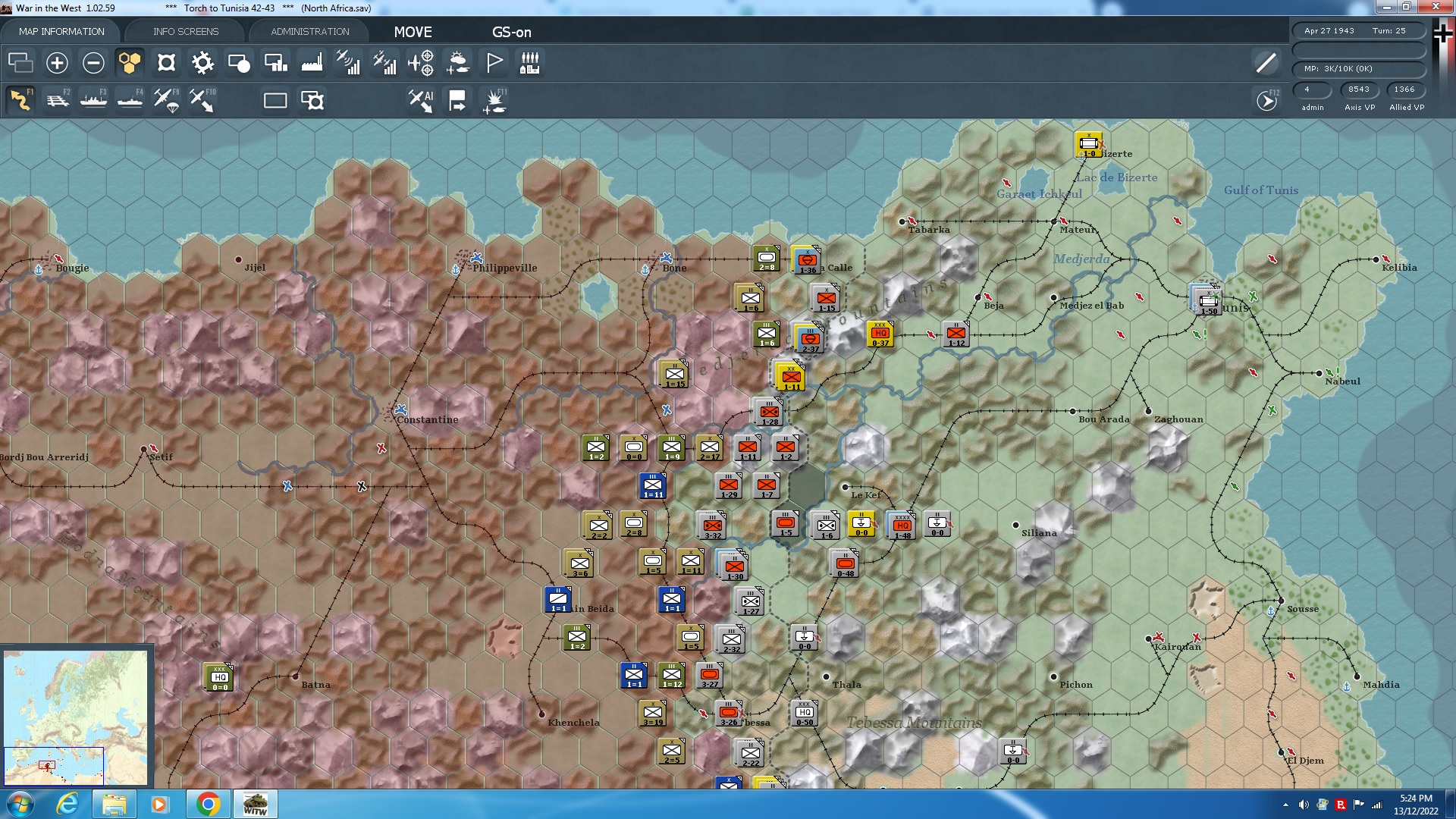Open Google Chrome from the taskbar
The width and height of the screenshot is (1456, 819).
point(208,804)
